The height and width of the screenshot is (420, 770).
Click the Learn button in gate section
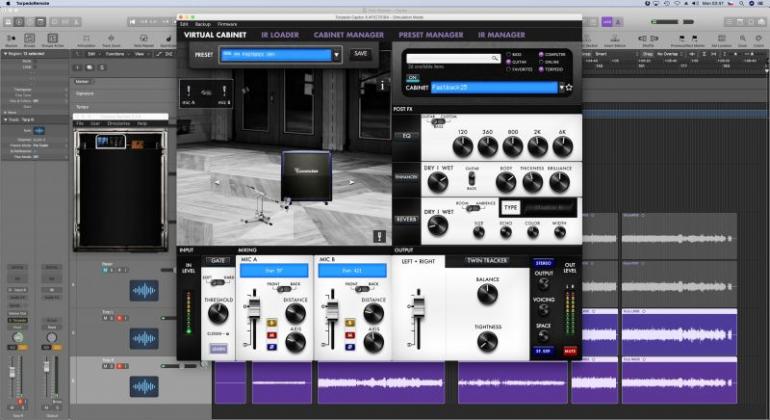coord(218,349)
